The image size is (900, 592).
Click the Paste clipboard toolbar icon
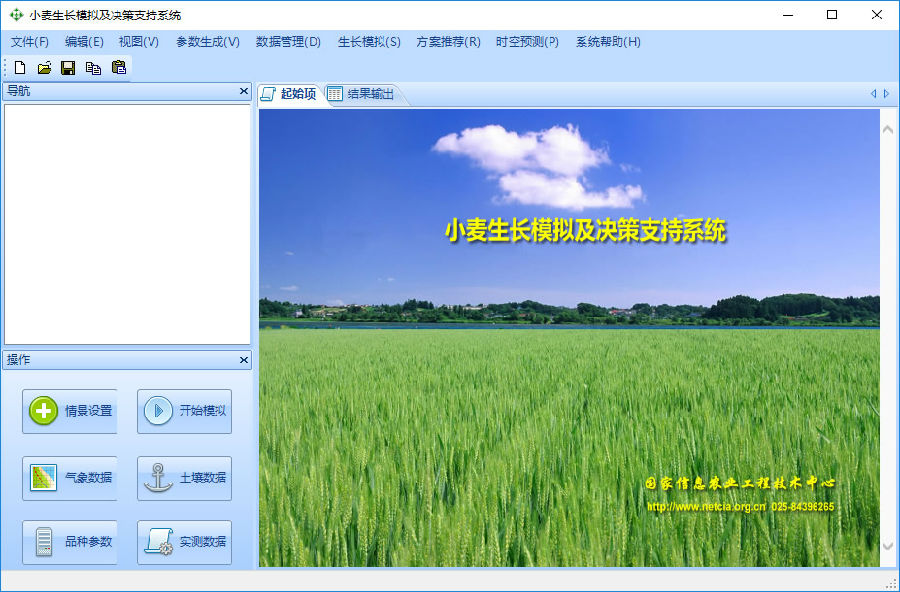coord(119,68)
